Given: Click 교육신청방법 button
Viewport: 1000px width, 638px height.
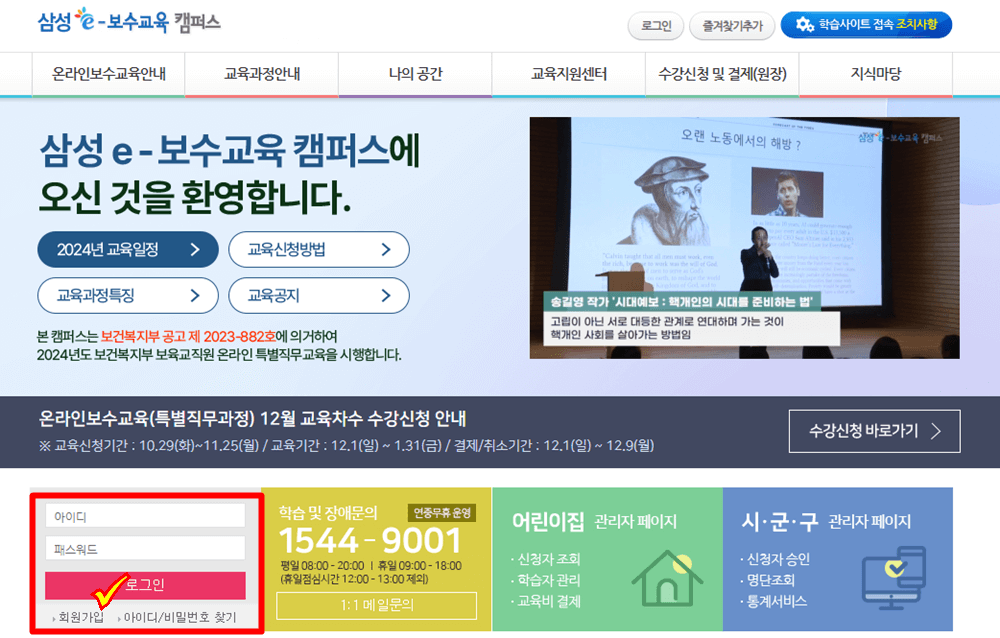Looking at the screenshot, I should click(319, 249).
